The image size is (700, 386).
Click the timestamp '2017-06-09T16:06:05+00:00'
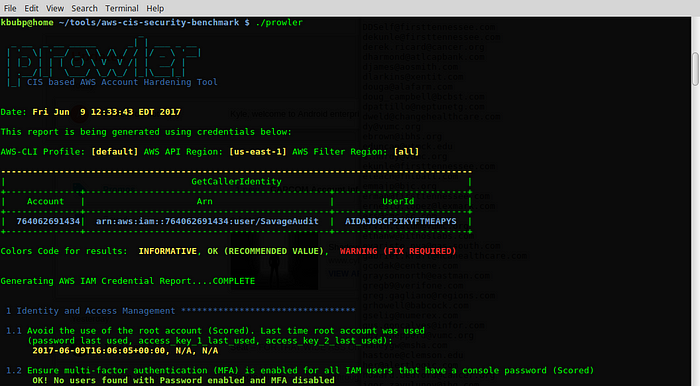pos(98,351)
